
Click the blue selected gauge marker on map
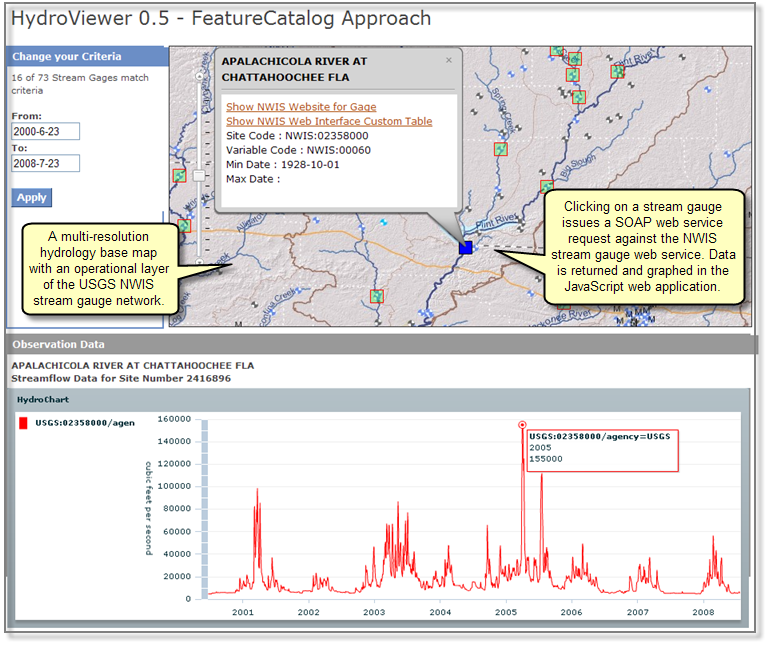[465, 247]
